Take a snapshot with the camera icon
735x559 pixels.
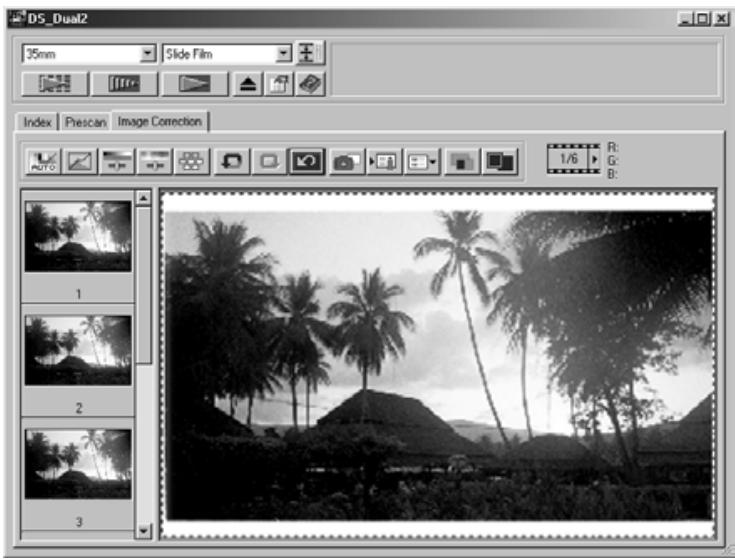click(347, 162)
